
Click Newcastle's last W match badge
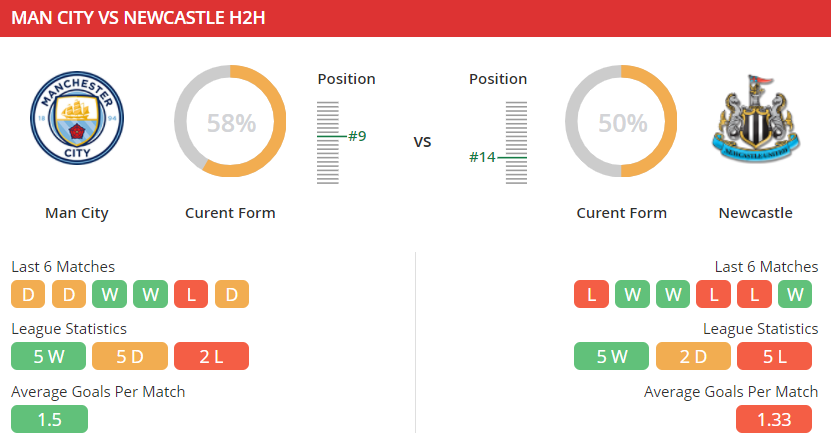coord(795,294)
